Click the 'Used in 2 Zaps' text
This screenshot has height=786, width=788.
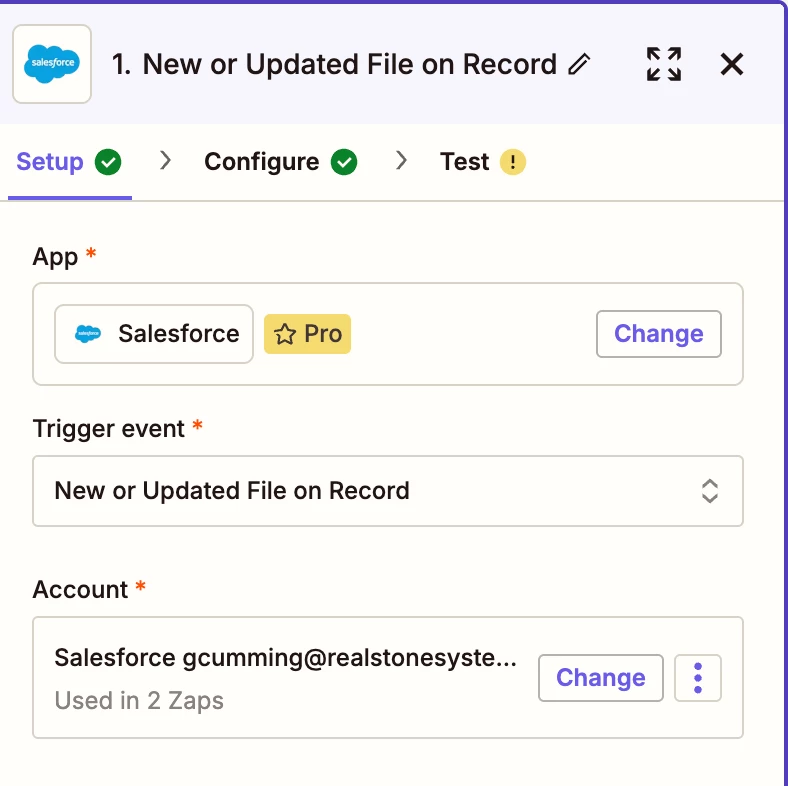[139, 701]
